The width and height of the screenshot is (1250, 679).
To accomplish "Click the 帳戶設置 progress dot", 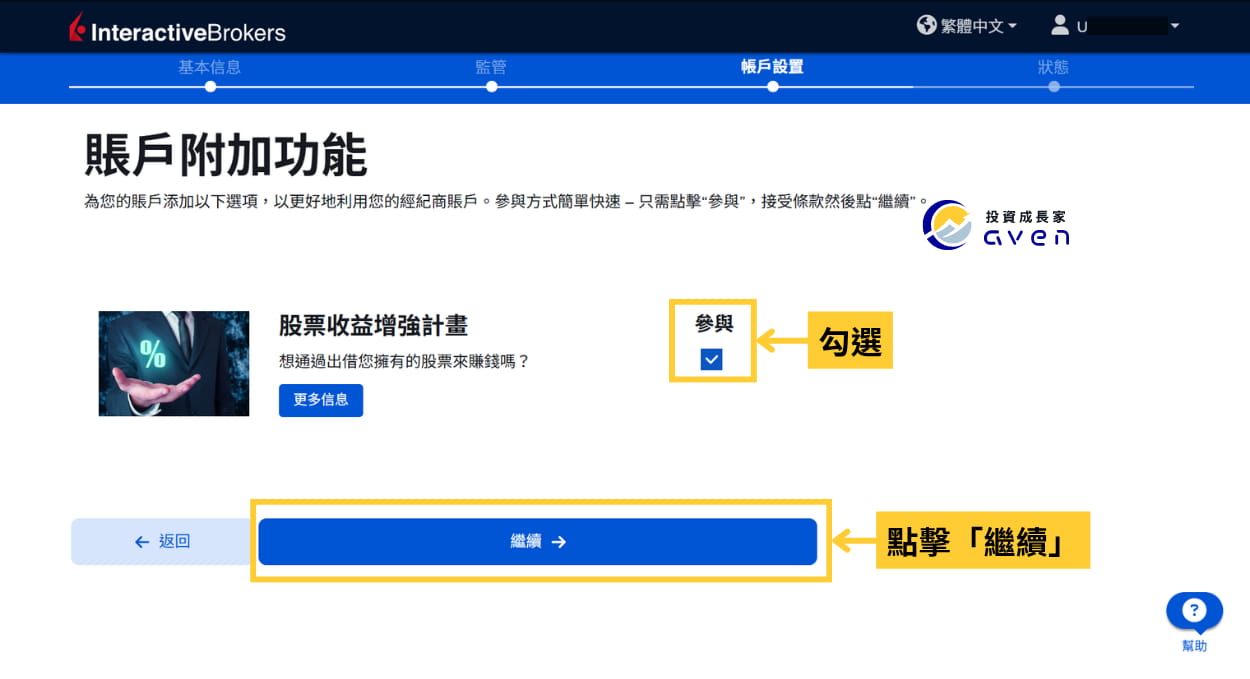I will (772, 87).
